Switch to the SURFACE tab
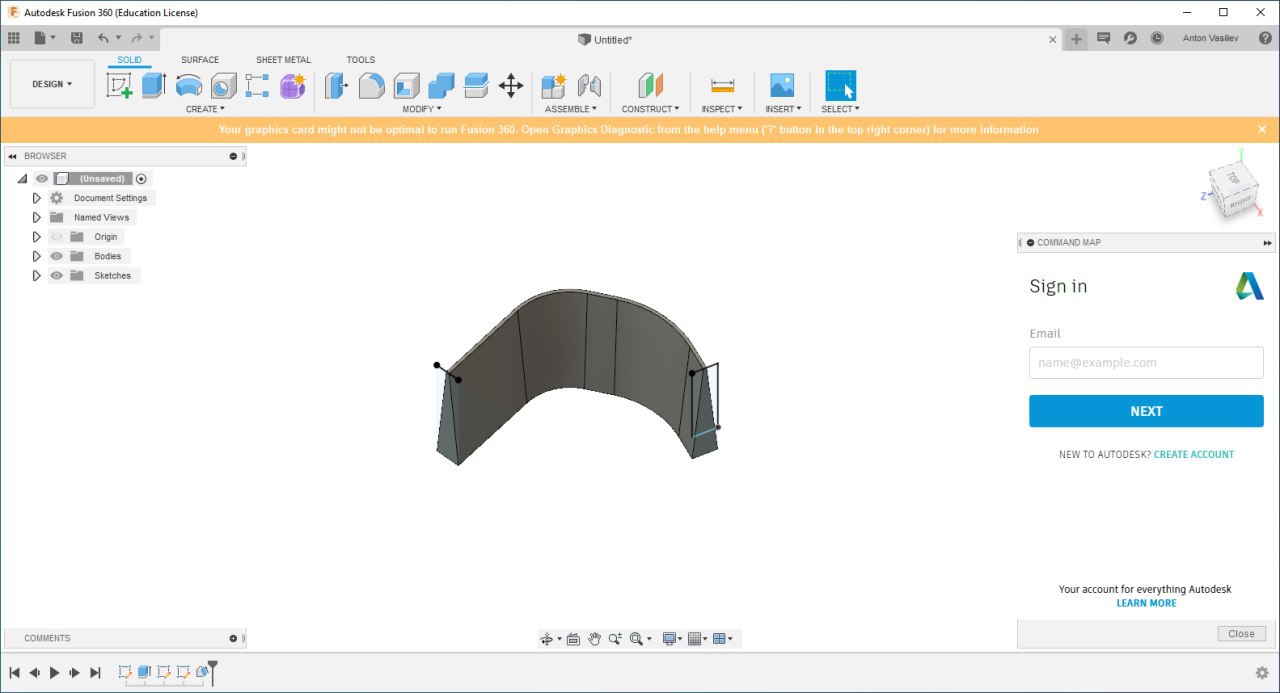Screen dimensions: 1280x693 coord(200,60)
